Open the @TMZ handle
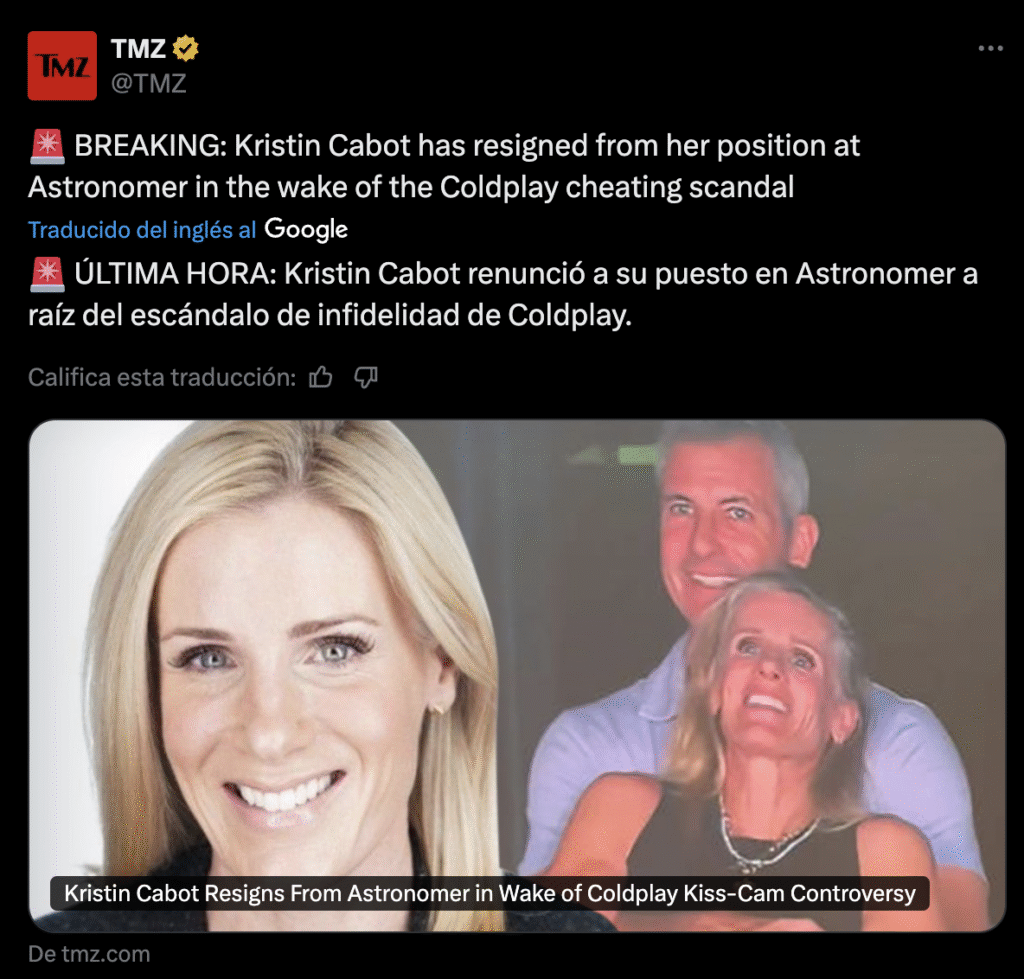Screen dimensions: 1024x979 click(149, 83)
